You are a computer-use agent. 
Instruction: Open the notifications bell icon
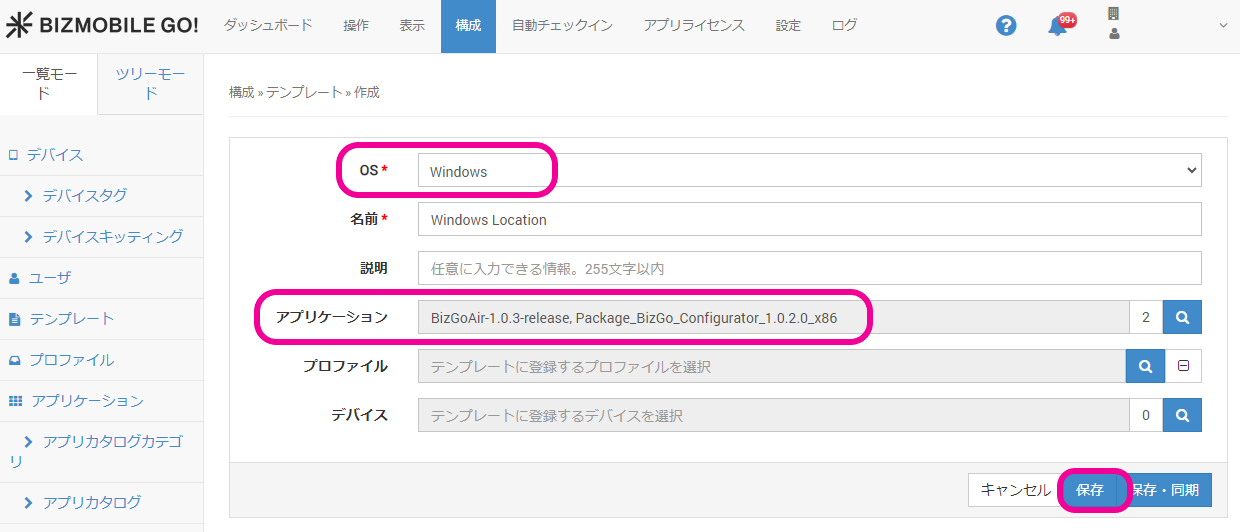1058,26
